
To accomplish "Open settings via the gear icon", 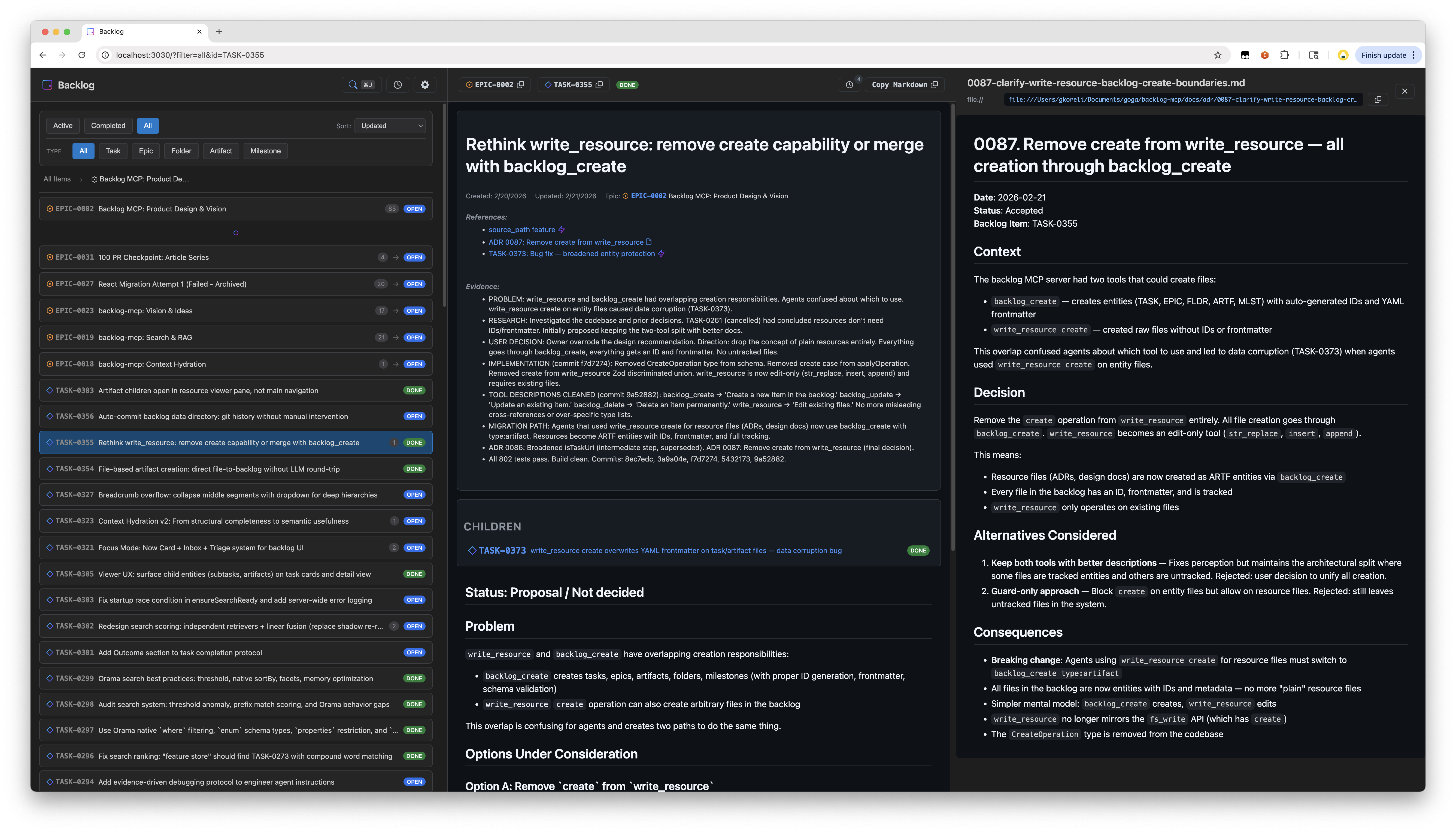I will [x=424, y=84].
